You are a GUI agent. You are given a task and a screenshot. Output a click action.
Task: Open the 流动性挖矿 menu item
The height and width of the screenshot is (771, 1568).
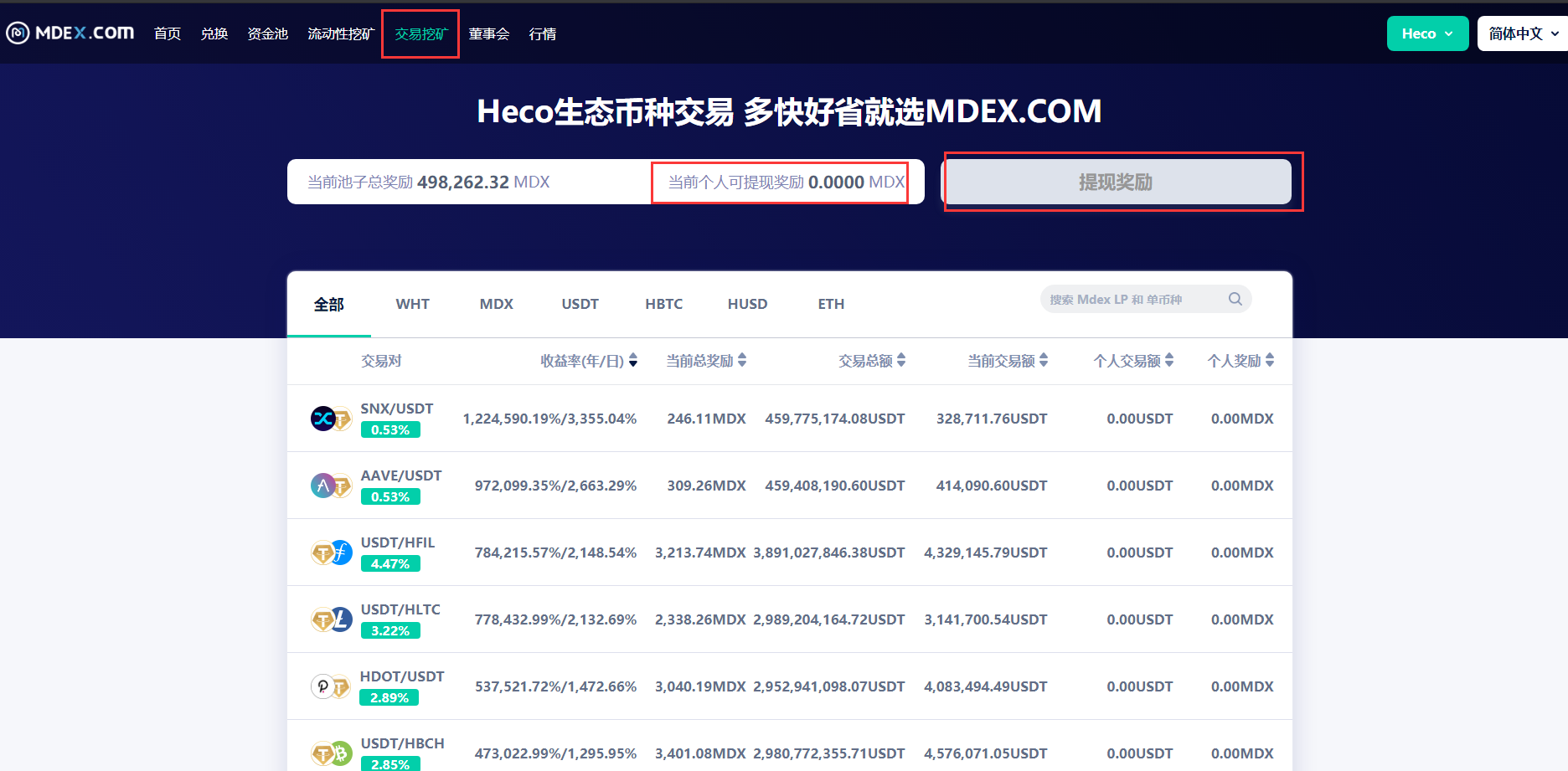(x=340, y=33)
